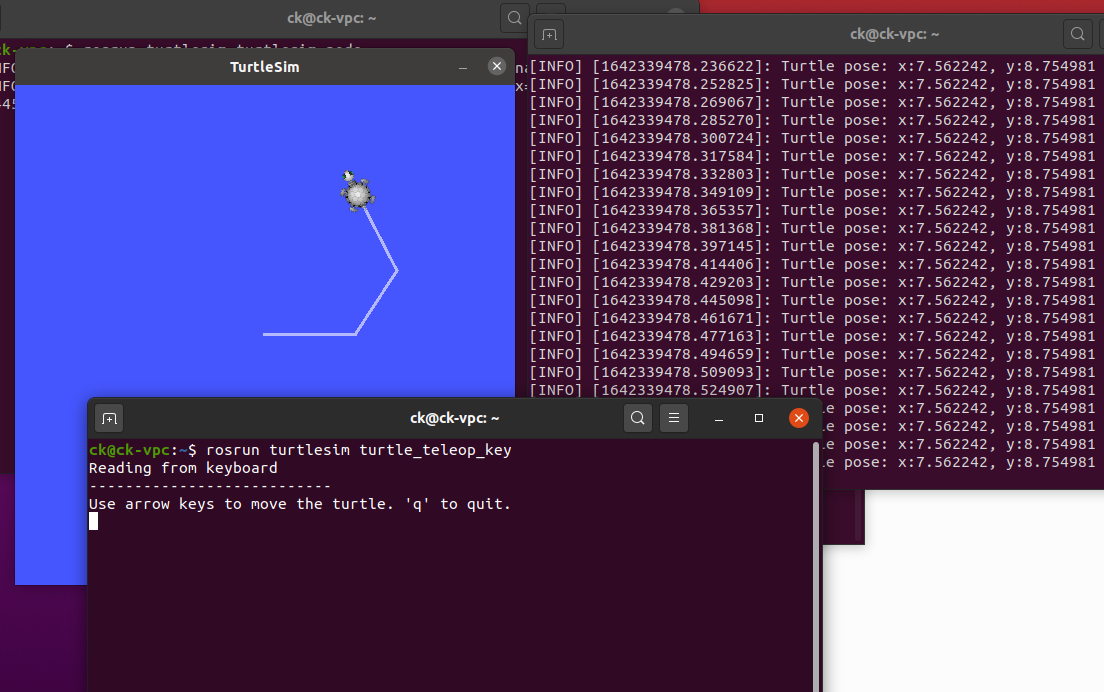Click background terminal title ck@ck-vpc: ~
The height and width of the screenshot is (692, 1104).
(332, 18)
